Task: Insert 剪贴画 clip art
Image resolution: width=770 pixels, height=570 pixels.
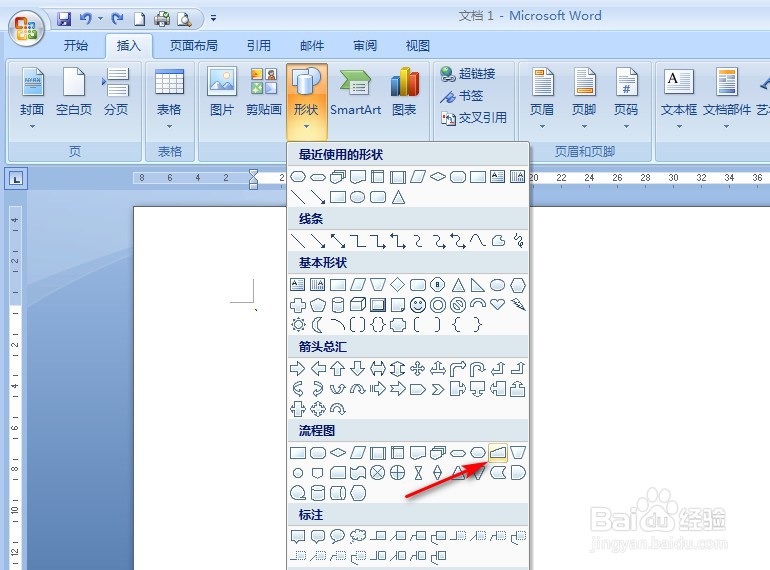Action: 264,92
